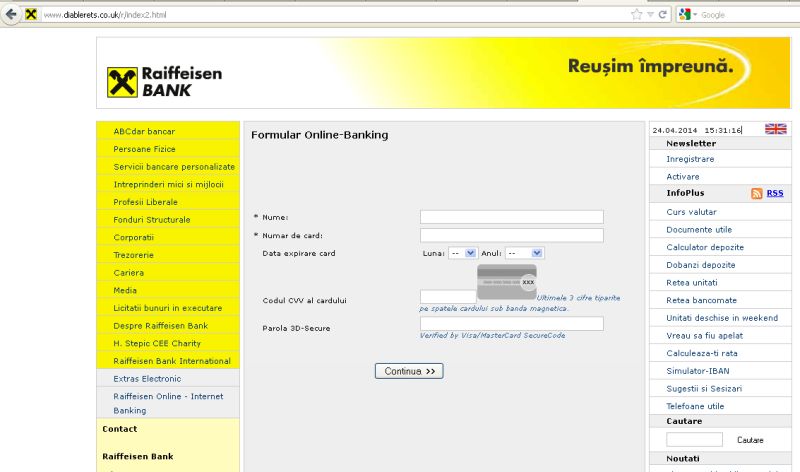The image size is (800, 472).
Task: Click the Contact heading
Action: pos(119,429)
